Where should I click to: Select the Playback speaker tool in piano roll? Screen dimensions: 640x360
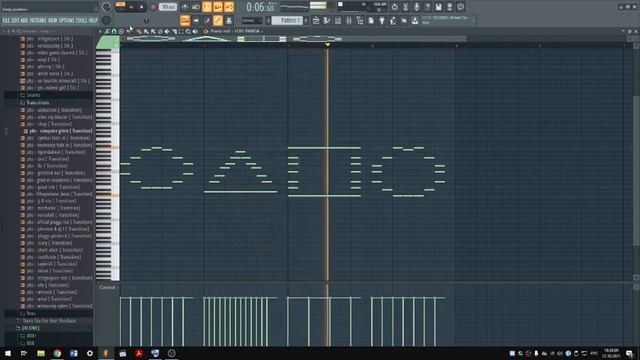pyautogui.click(x=195, y=31)
